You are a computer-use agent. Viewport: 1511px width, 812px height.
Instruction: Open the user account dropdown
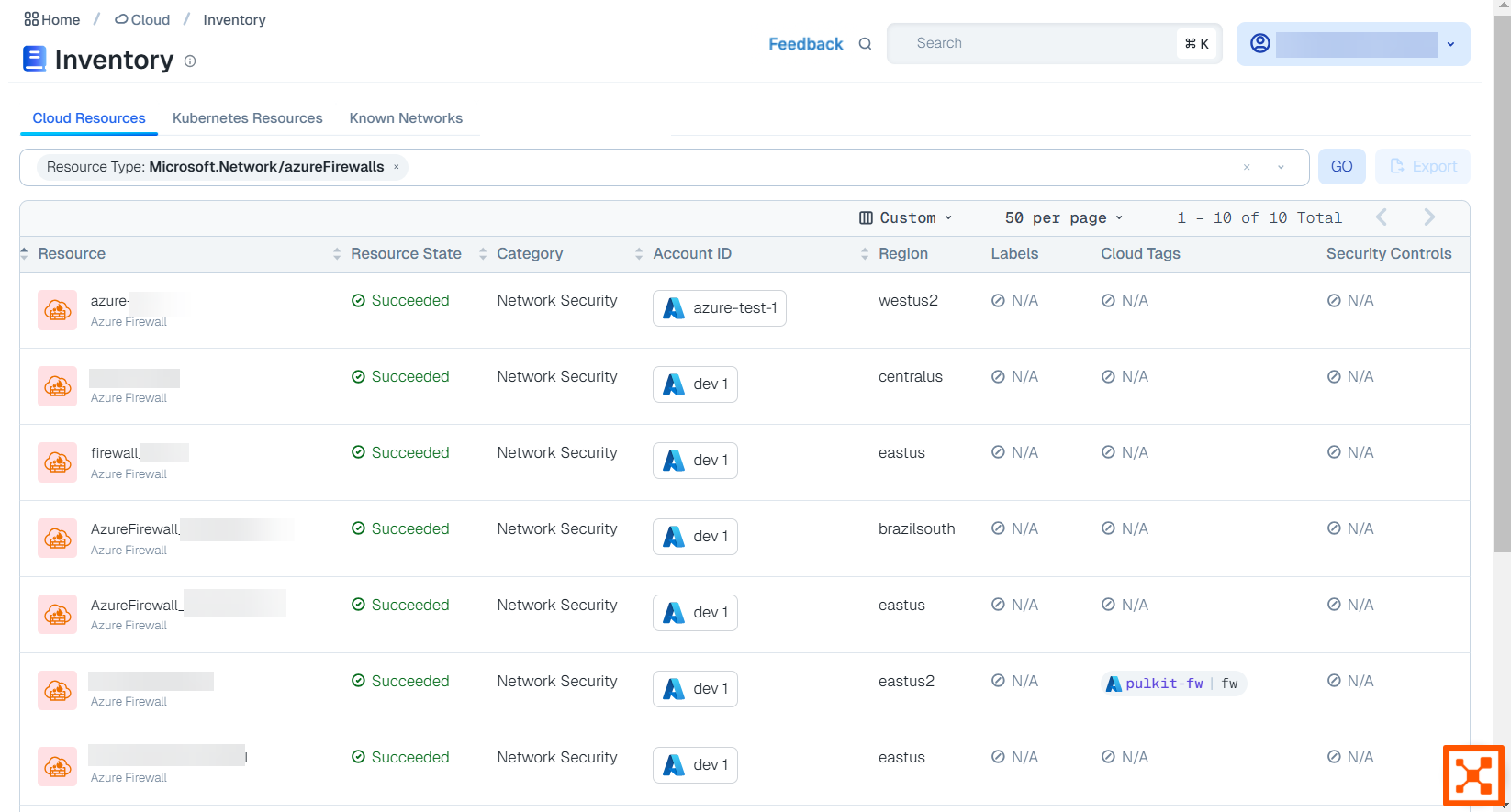[x=1353, y=44]
